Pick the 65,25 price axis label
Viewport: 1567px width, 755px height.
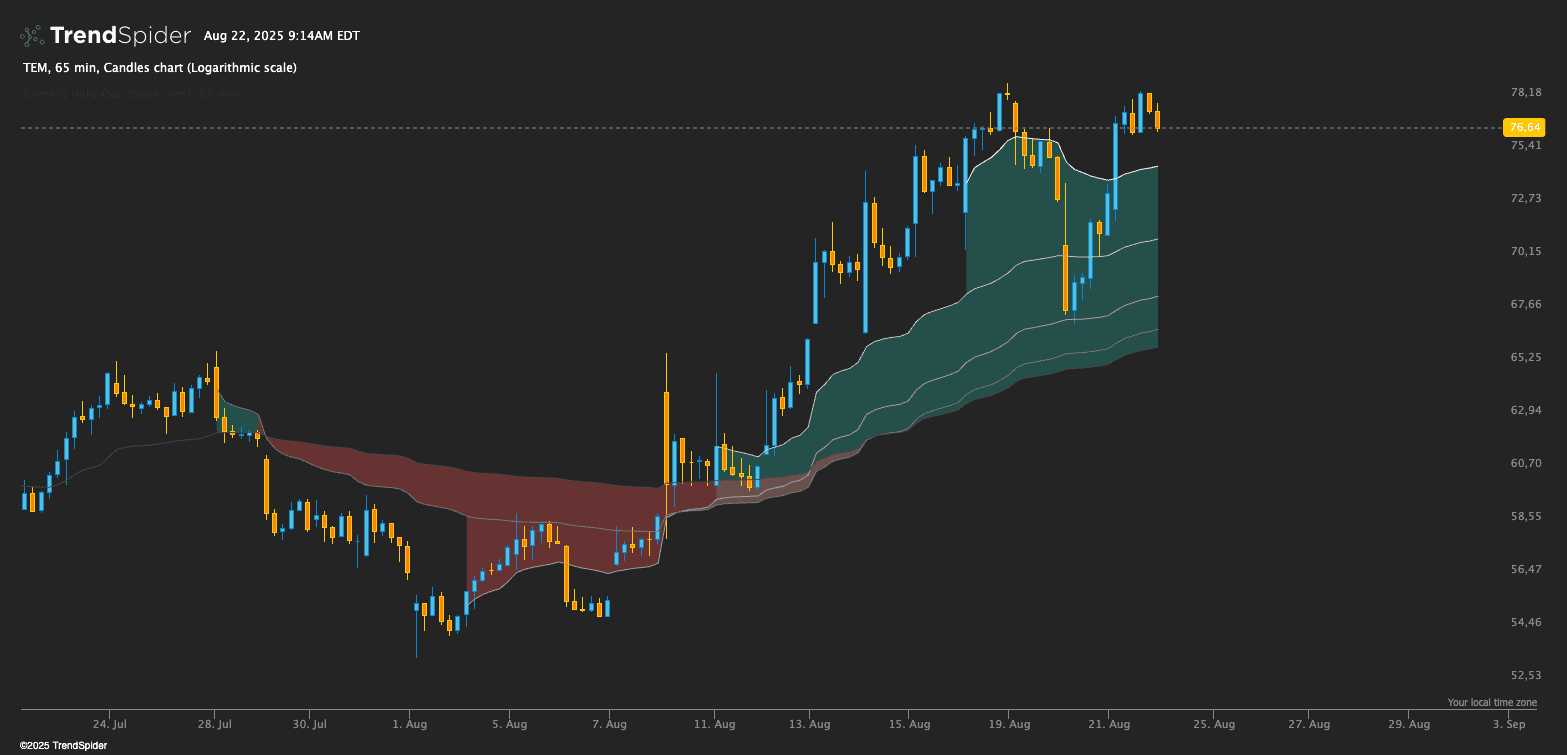point(1525,357)
